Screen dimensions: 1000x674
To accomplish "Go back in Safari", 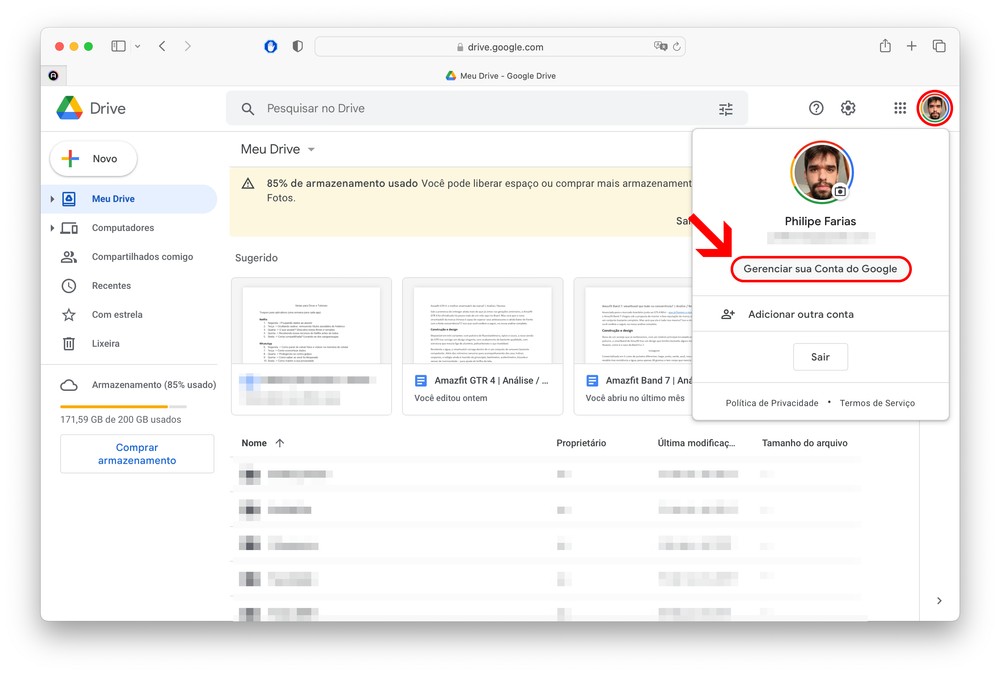I will 162,46.
